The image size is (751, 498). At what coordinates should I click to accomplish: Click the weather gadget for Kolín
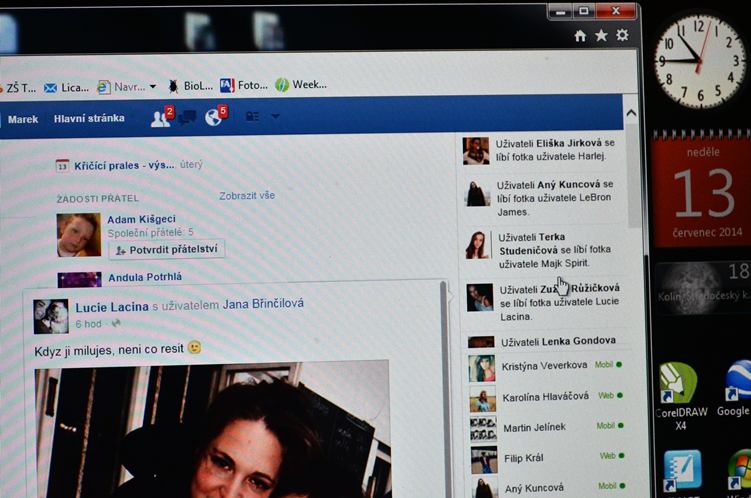tap(703, 286)
